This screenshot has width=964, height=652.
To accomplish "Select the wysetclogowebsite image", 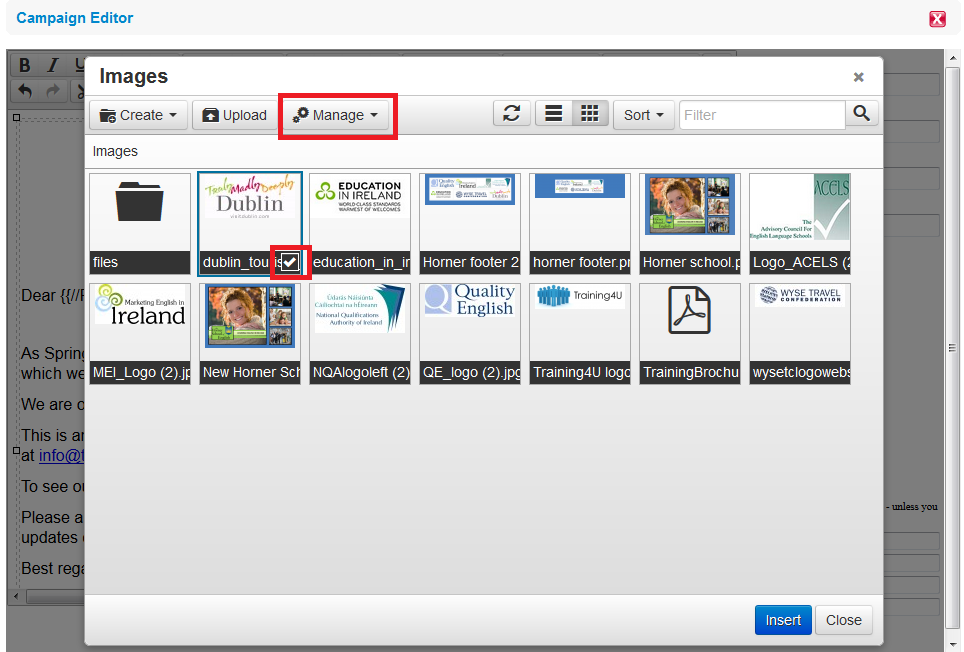I will 800,334.
